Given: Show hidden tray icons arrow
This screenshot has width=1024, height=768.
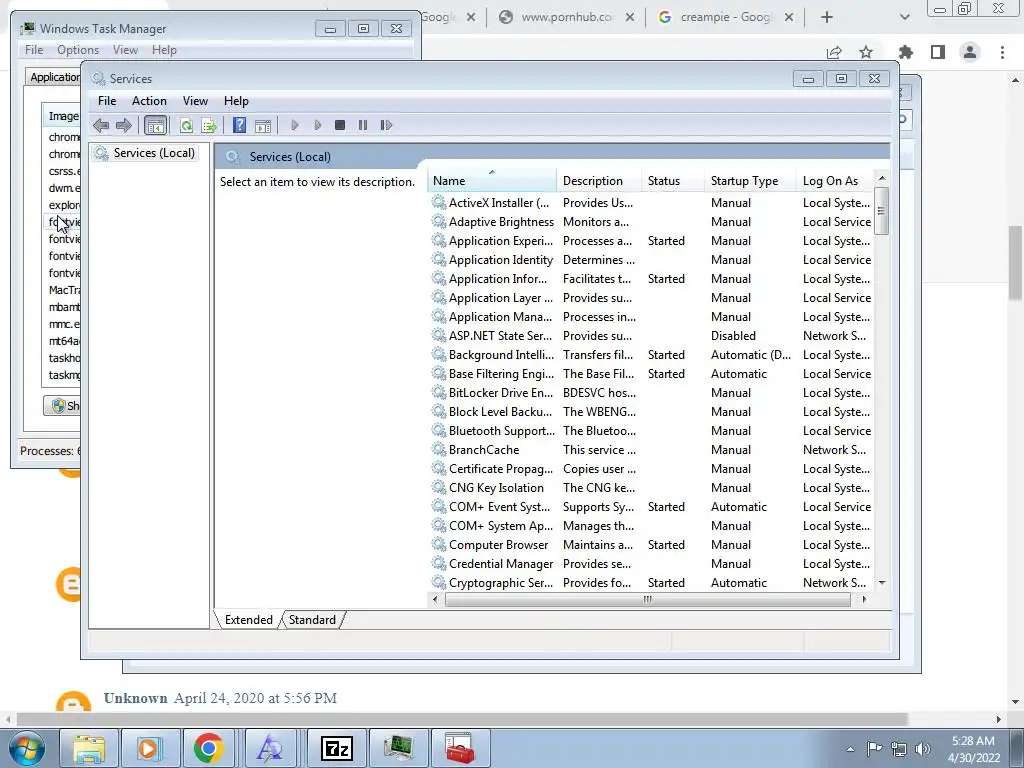Looking at the screenshot, I should point(850,749).
